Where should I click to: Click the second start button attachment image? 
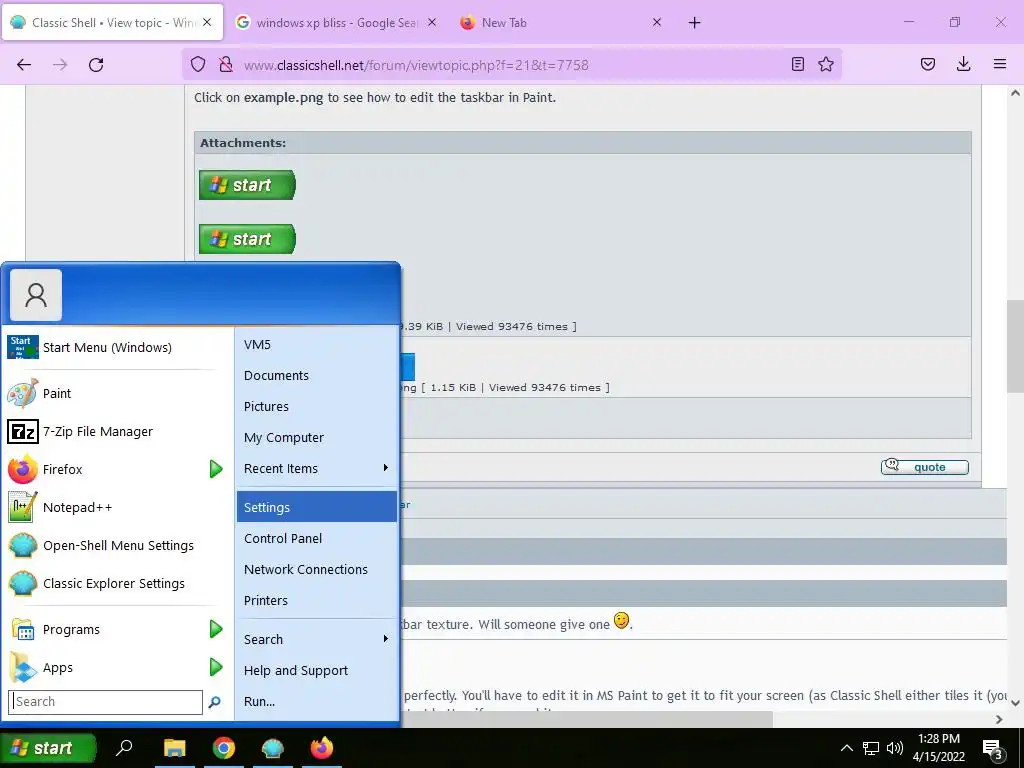[248, 239]
